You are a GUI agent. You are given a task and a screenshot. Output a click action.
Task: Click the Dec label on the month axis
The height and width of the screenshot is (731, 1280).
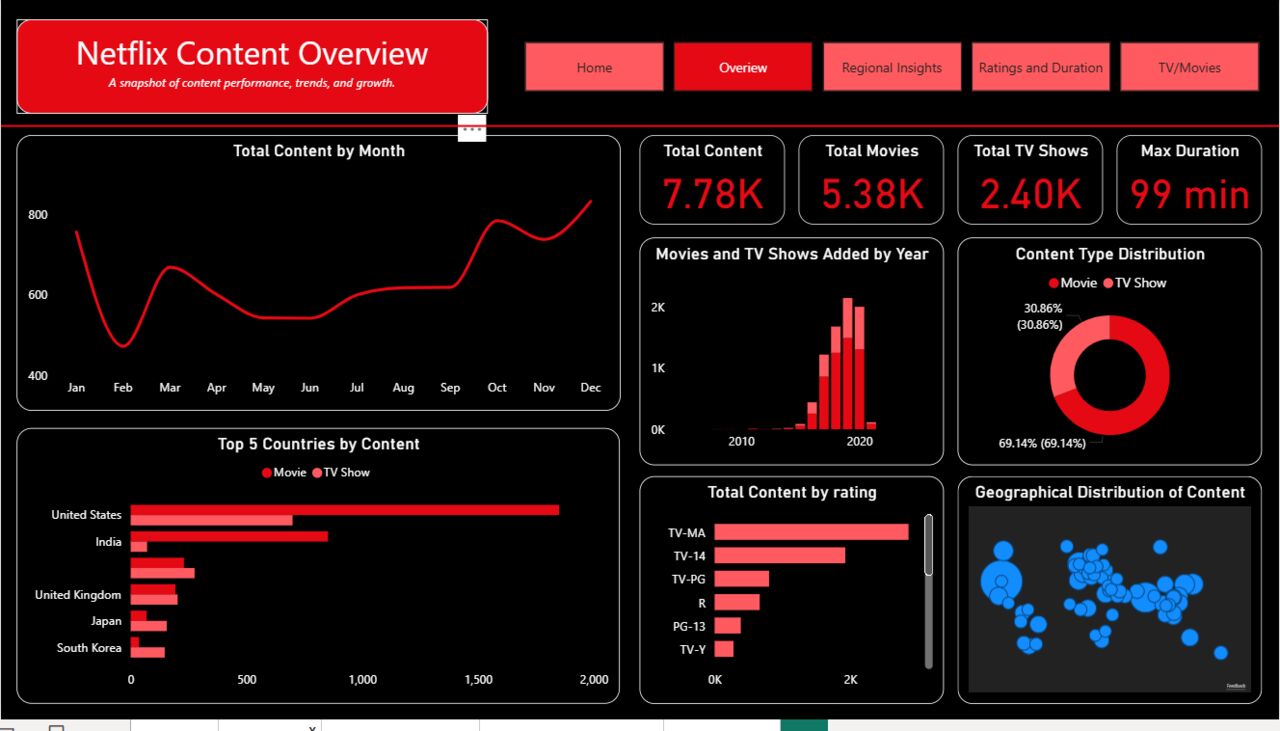591,387
